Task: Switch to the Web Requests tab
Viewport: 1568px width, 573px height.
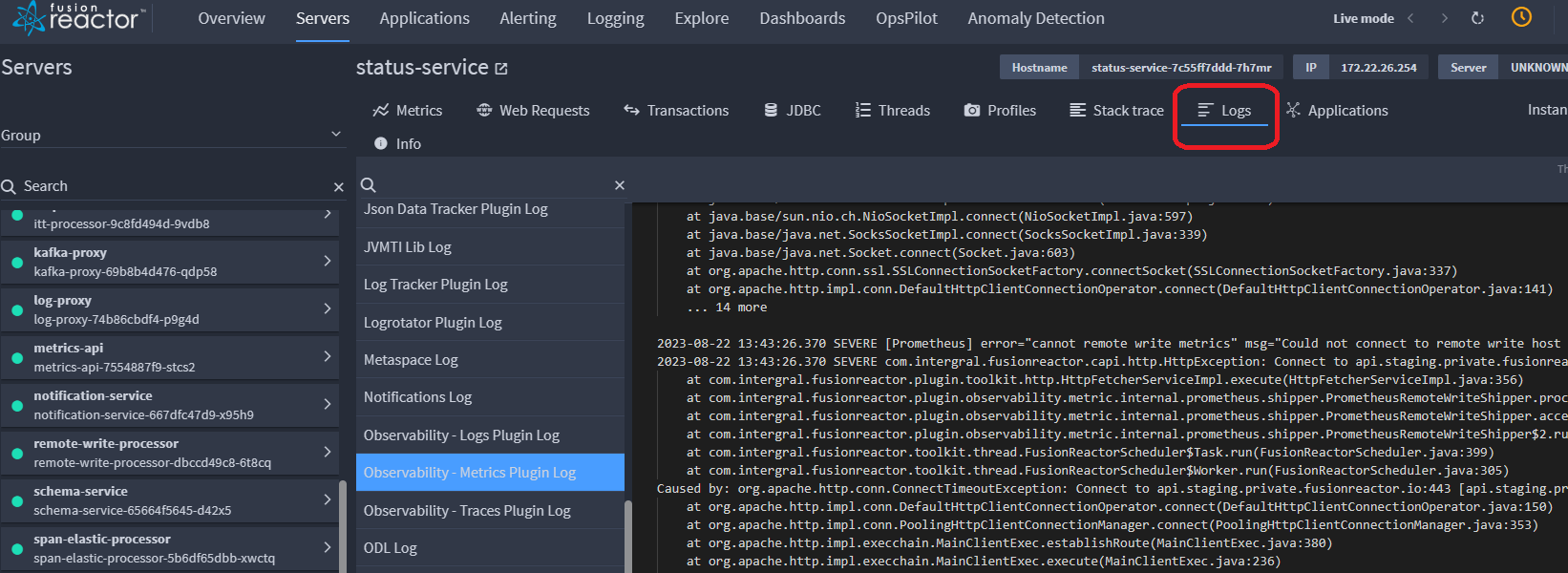Action: [x=533, y=111]
